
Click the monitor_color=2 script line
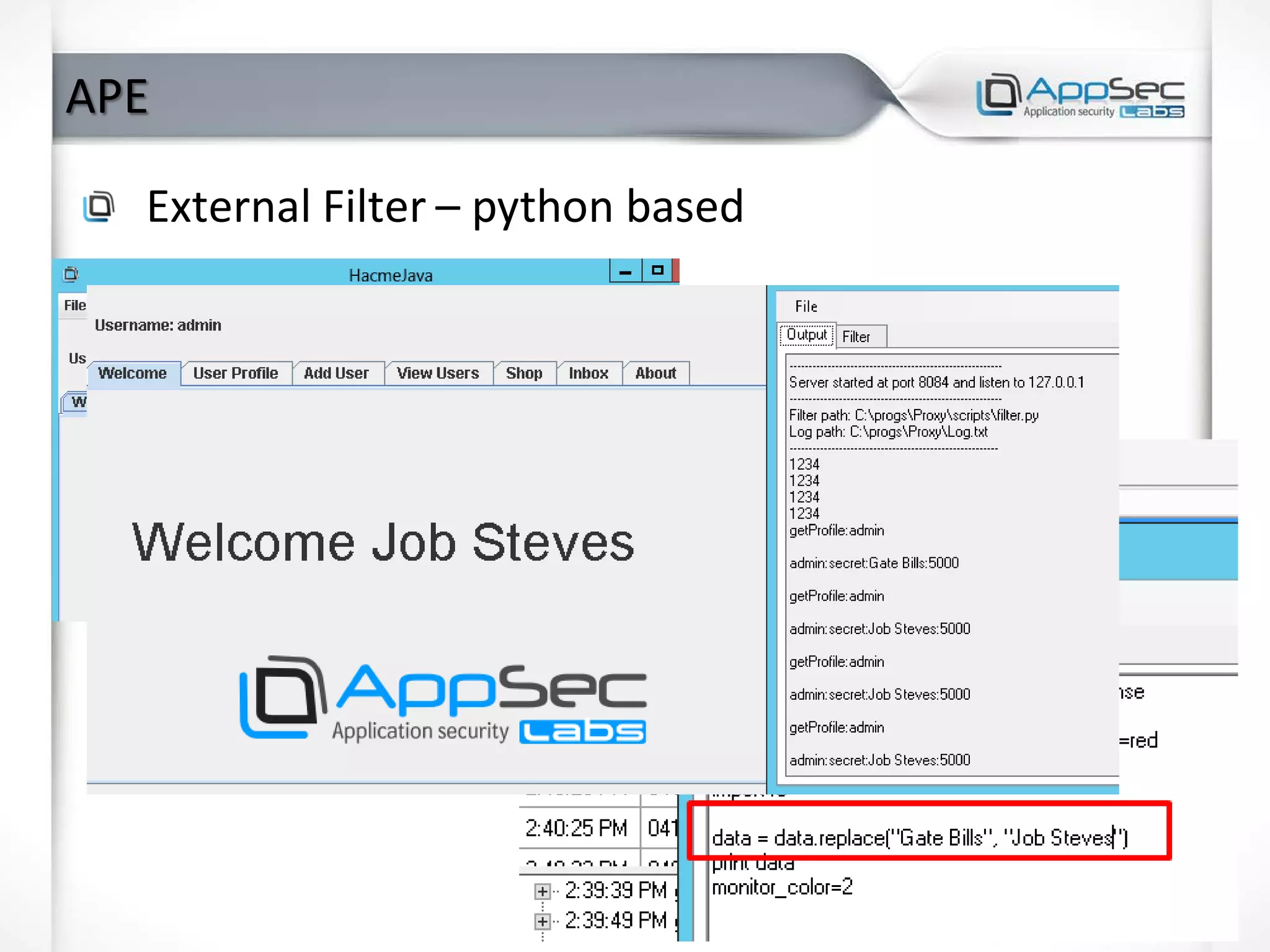[783, 888]
